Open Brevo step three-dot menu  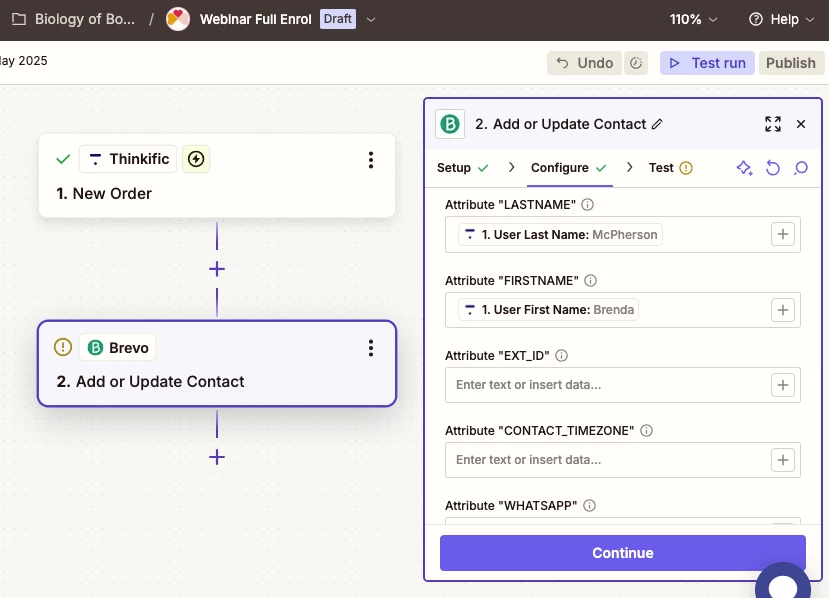(x=371, y=348)
